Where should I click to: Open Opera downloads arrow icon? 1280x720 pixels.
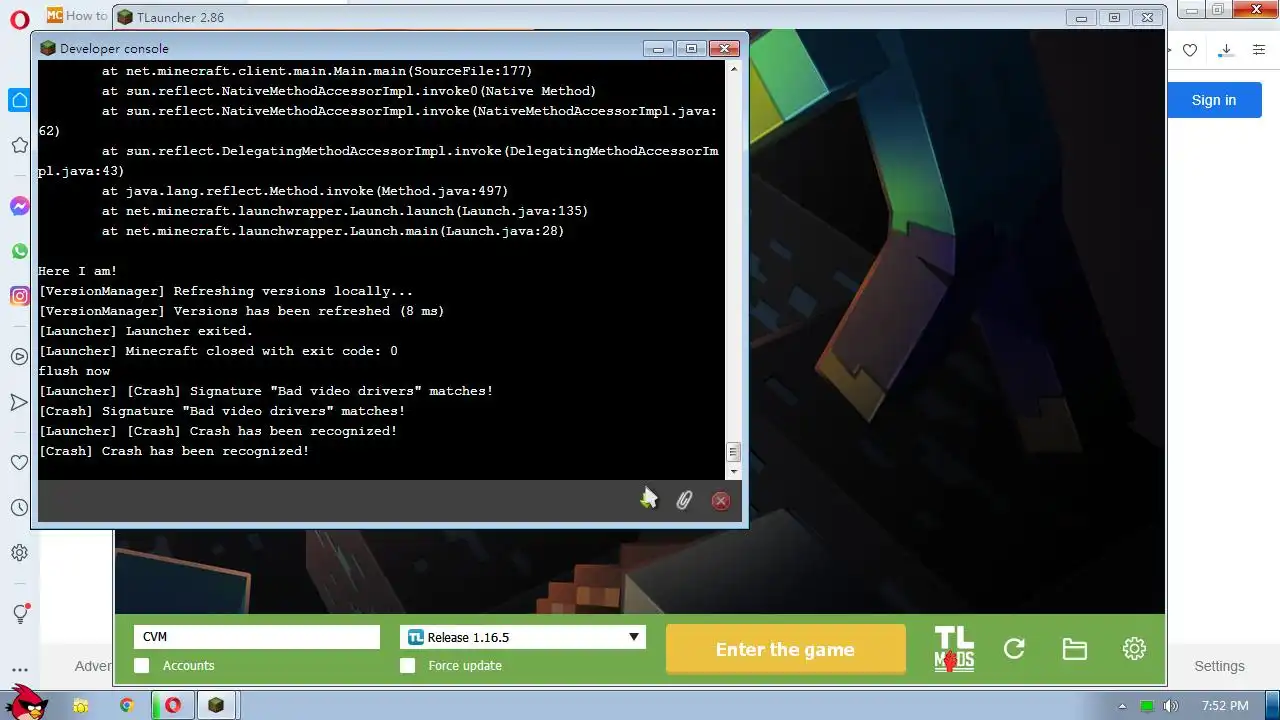(x=1226, y=50)
